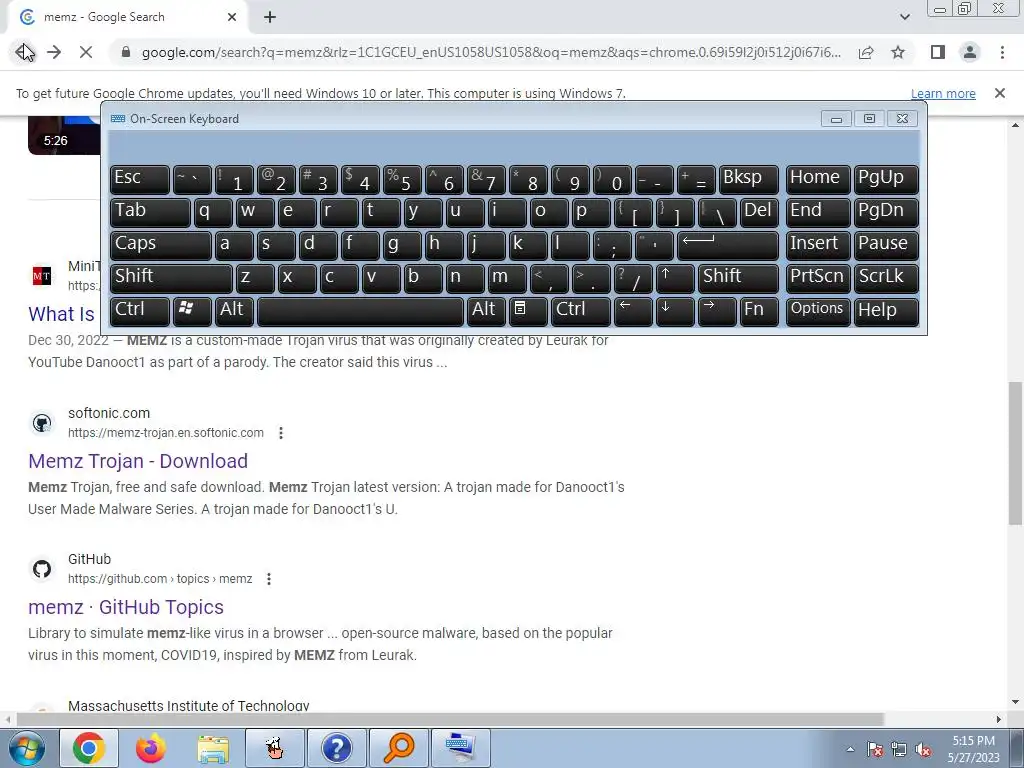Image resolution: width=1024 pixels, height=768 pixels.
Task: Toggle the left Ctrl key on the keyboard
Action: pyautogui.click(x=140, y=311)
